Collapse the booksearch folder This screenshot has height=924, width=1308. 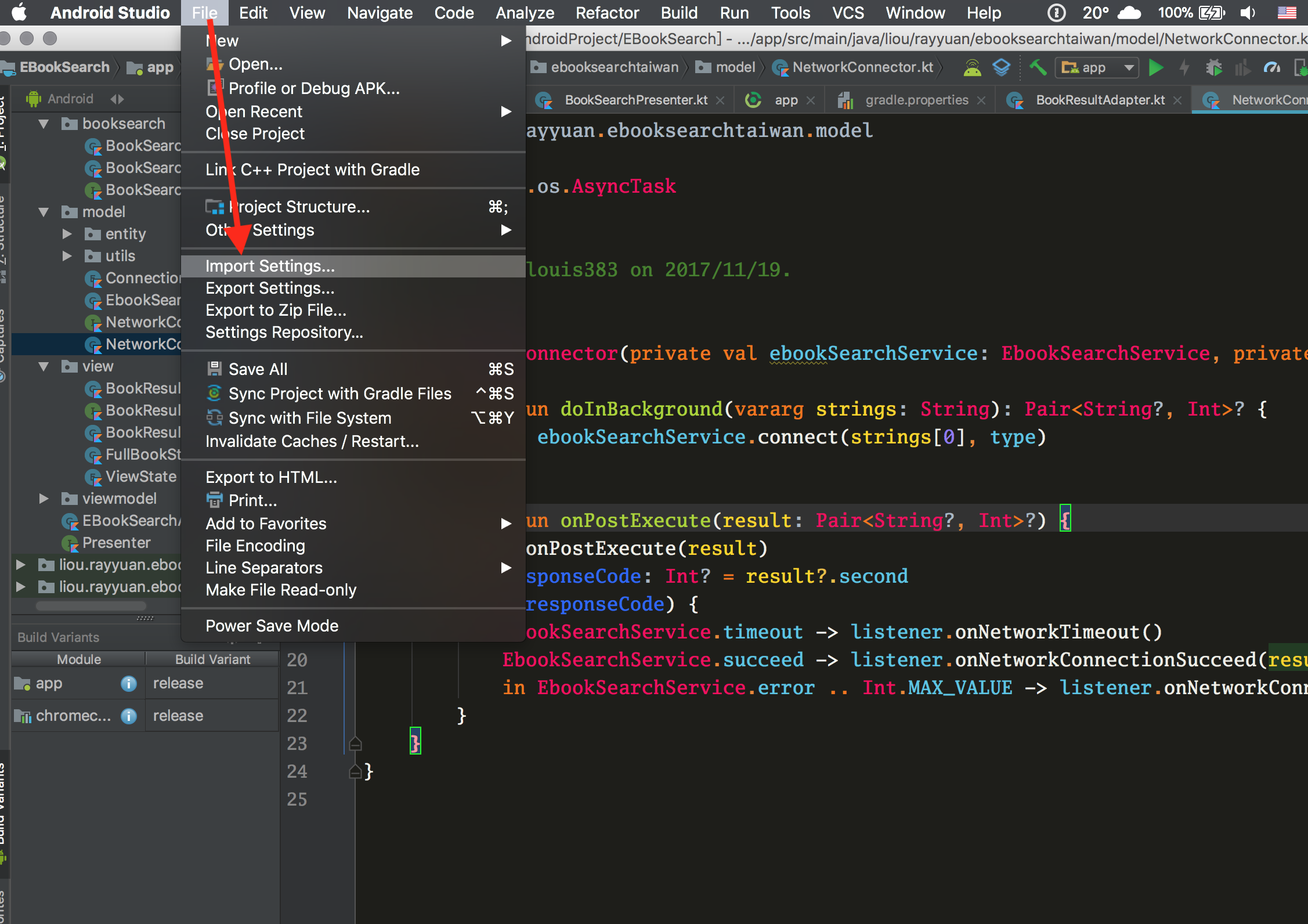click(x=44, y=124)
